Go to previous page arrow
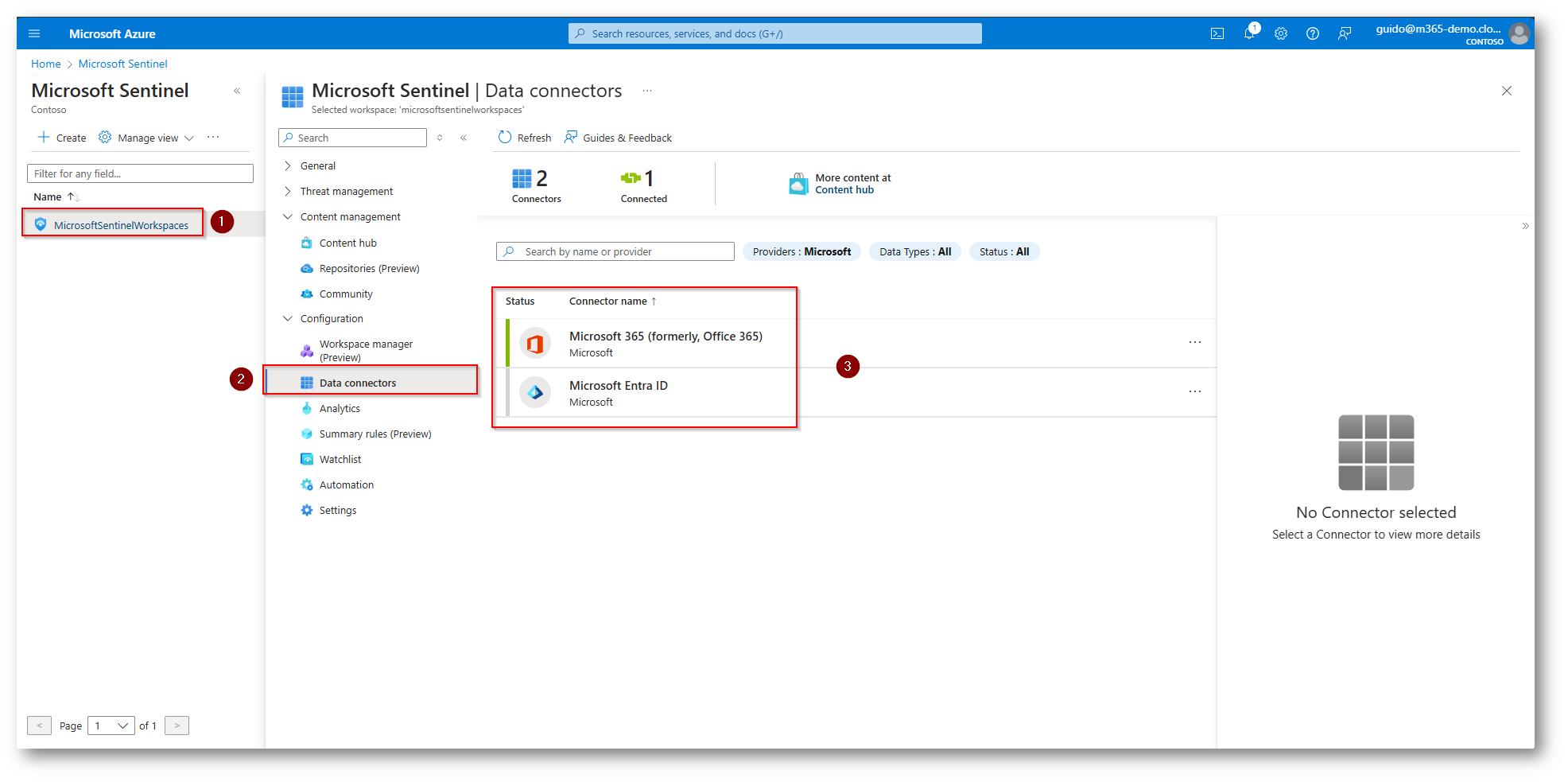The height and width of the screenshot is (782, 1568). tap(39, 726)
